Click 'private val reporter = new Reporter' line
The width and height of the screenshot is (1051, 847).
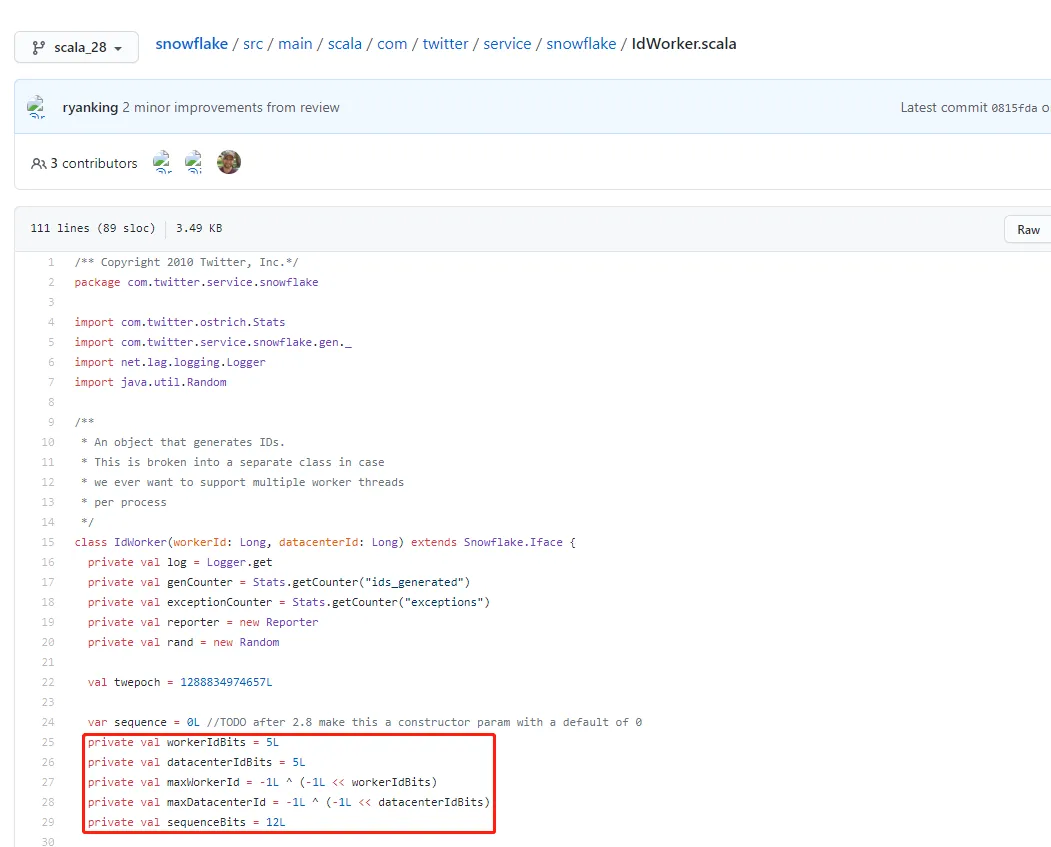point(203,623)
